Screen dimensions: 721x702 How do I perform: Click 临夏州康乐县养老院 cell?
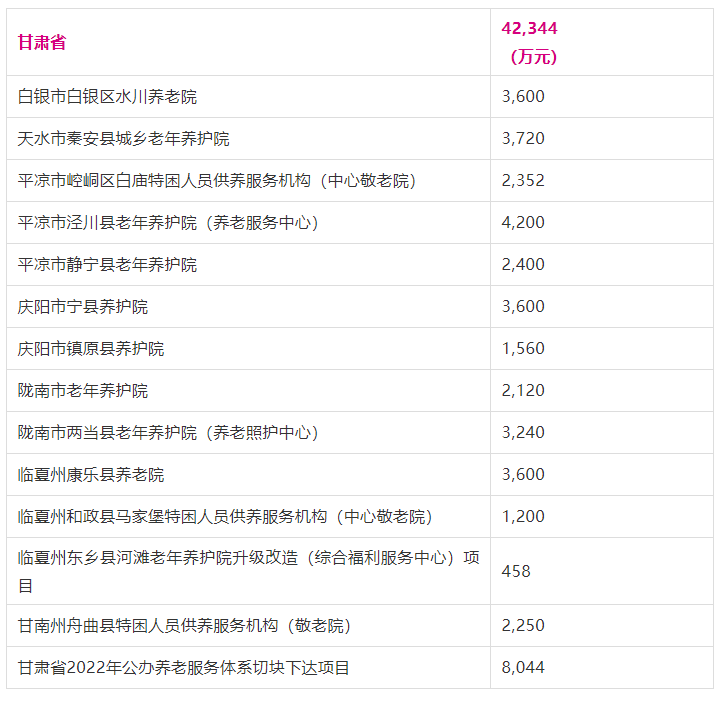pyautogui.click(x=91, y=475)
